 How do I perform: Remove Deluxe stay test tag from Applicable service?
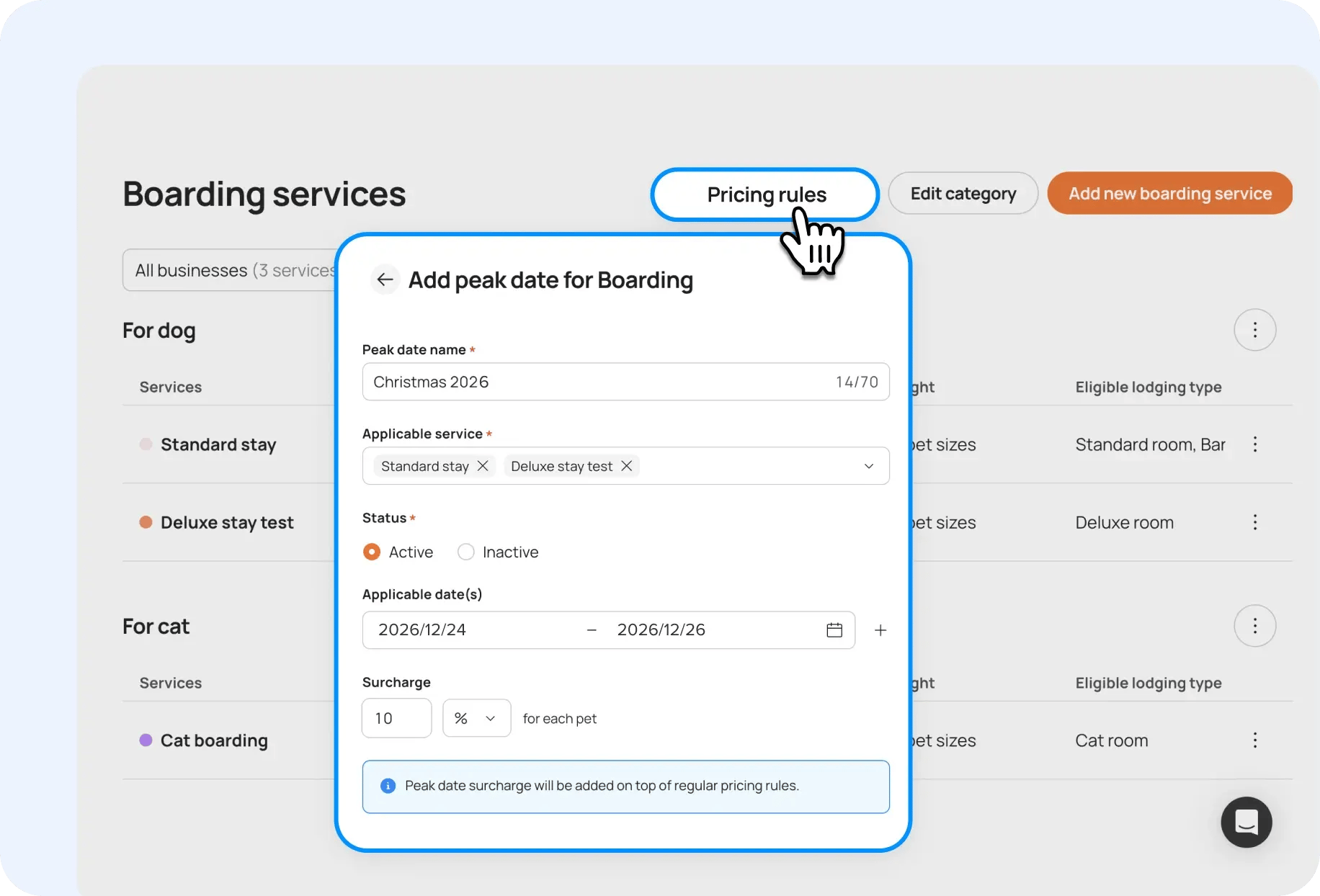(627, 466)
